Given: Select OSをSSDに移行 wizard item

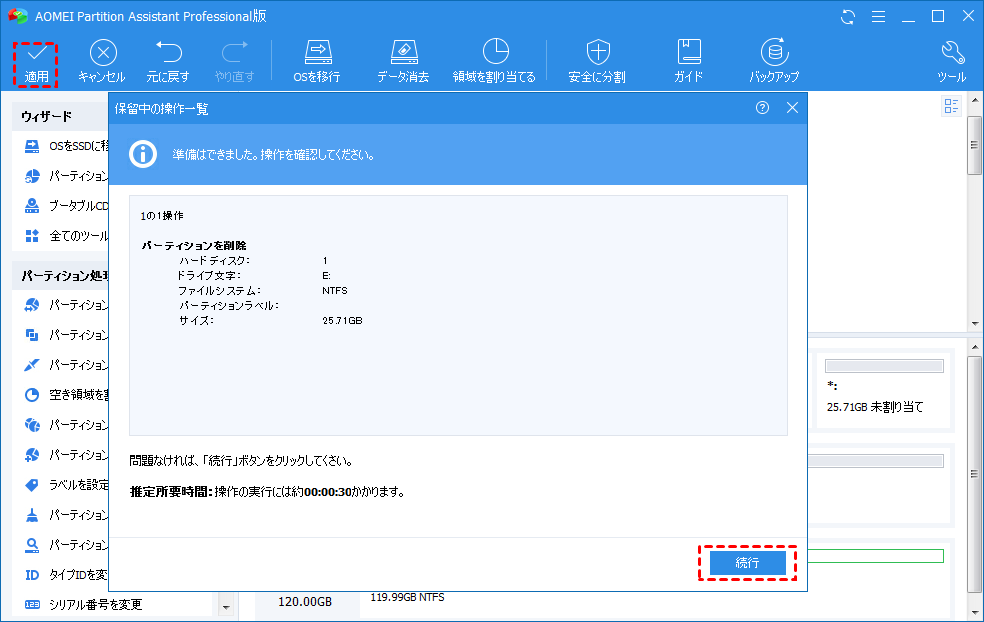Looking at the screenshot, I should [x=66, y=146].
